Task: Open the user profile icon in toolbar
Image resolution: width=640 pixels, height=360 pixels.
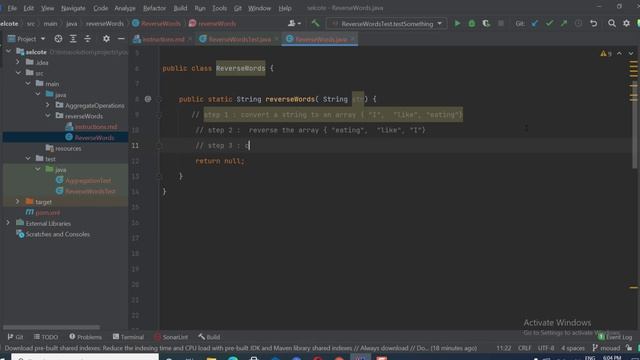Action: coord(294,24)
